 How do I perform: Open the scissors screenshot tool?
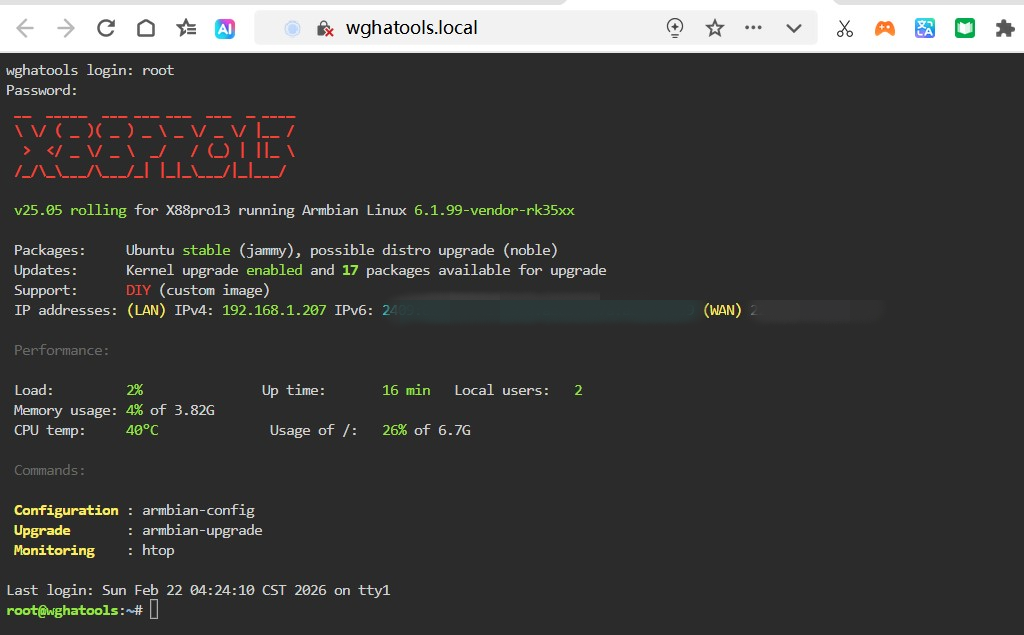(845, 28)
